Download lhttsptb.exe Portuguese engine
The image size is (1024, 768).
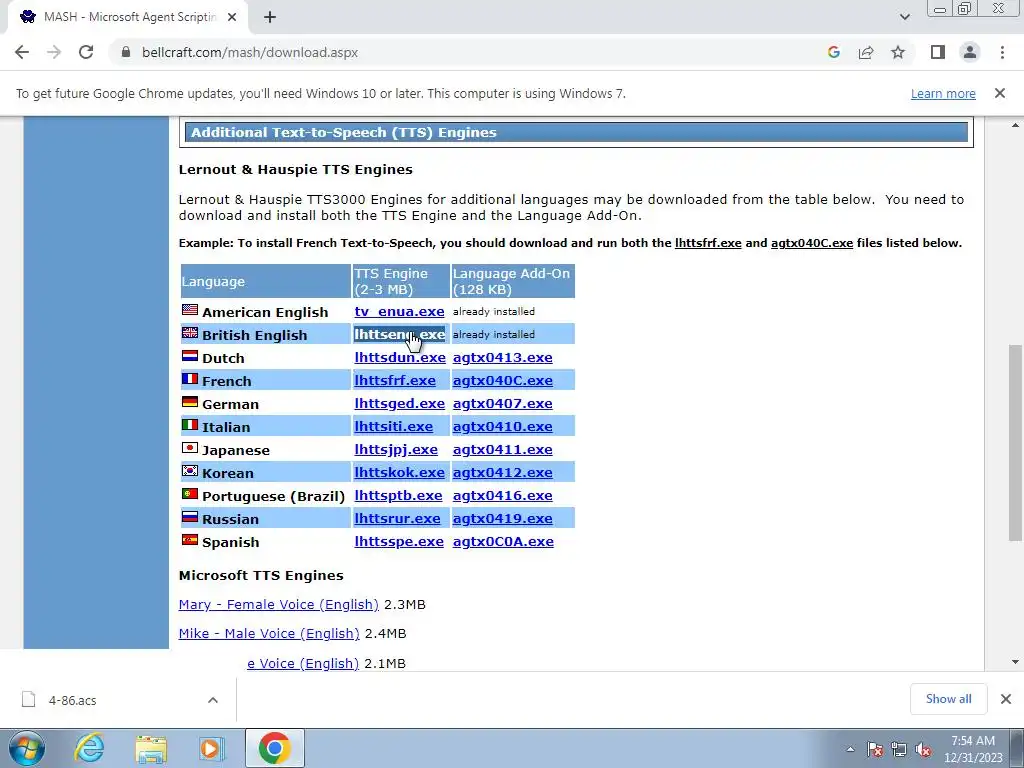398,496
